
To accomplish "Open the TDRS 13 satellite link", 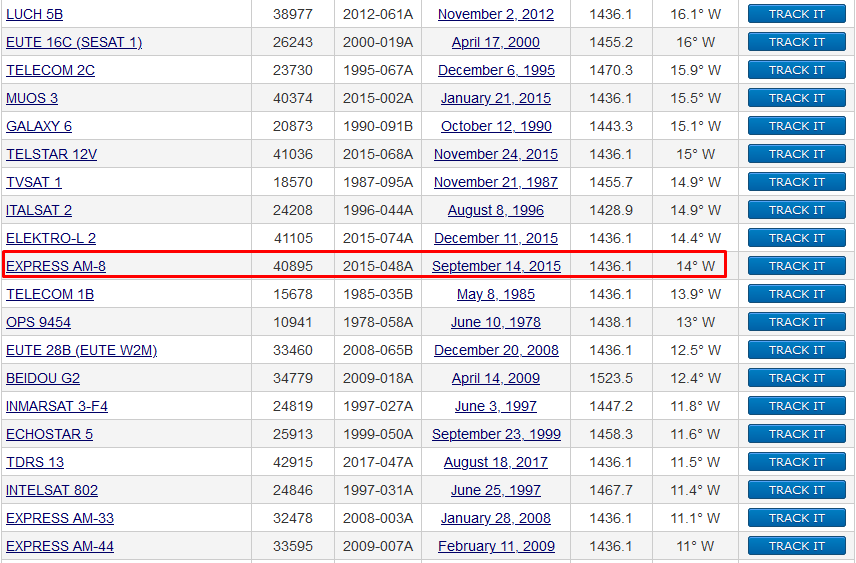I will [35, 463].
